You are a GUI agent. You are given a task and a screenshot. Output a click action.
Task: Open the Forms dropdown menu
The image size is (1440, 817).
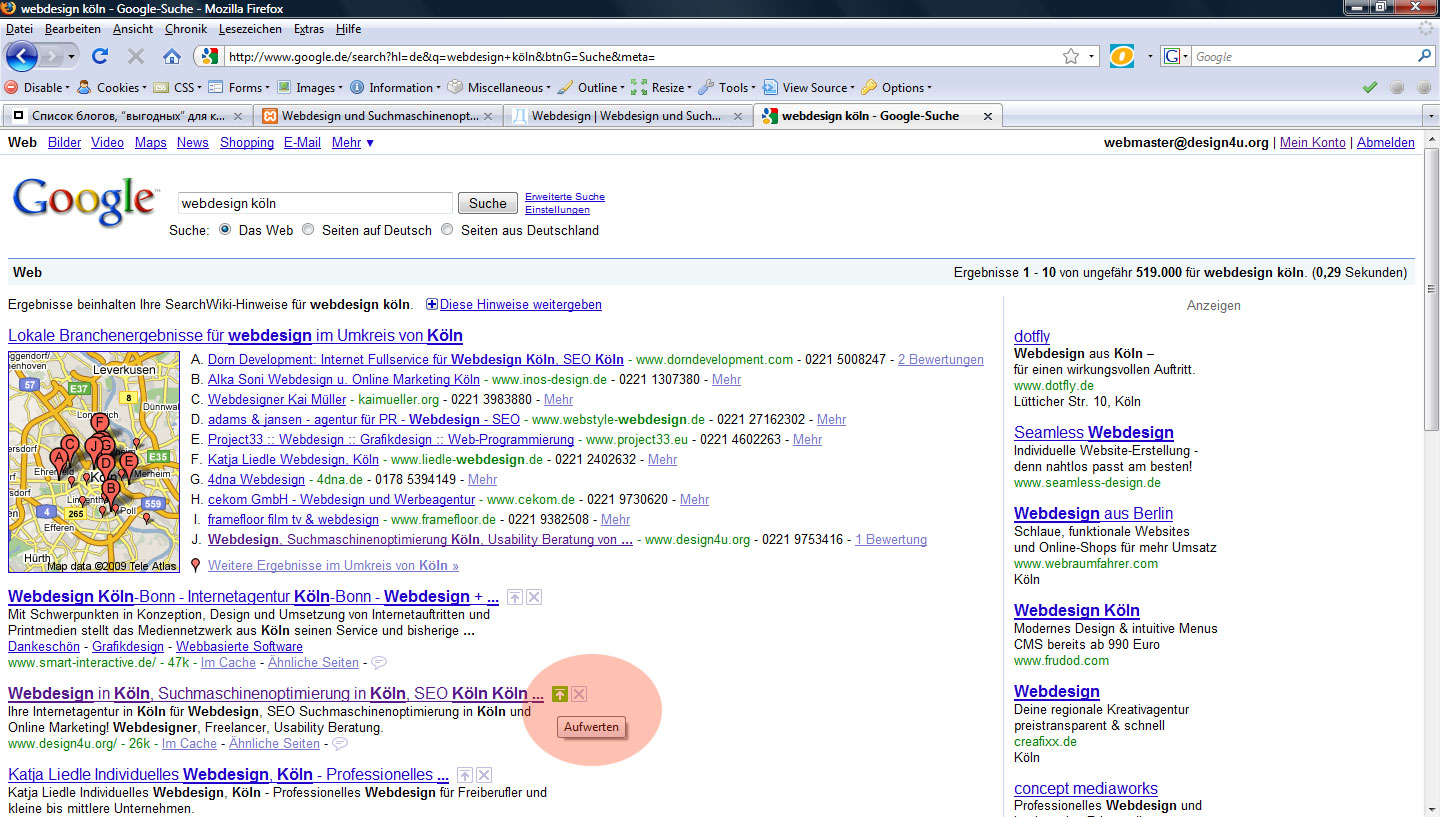[x=240, y=88]
